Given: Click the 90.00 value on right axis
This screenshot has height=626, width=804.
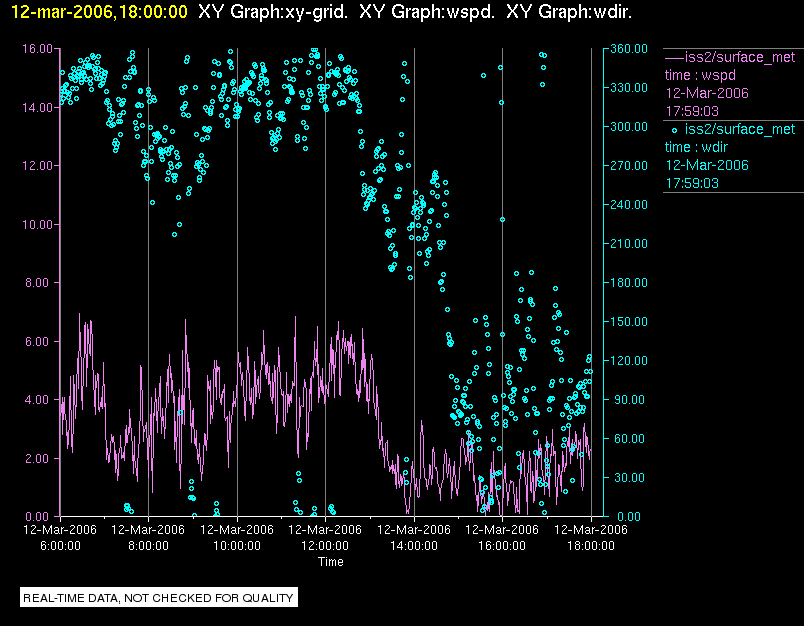Looking at the screenshot, I should pyautogui.click(x=626, y=400).
